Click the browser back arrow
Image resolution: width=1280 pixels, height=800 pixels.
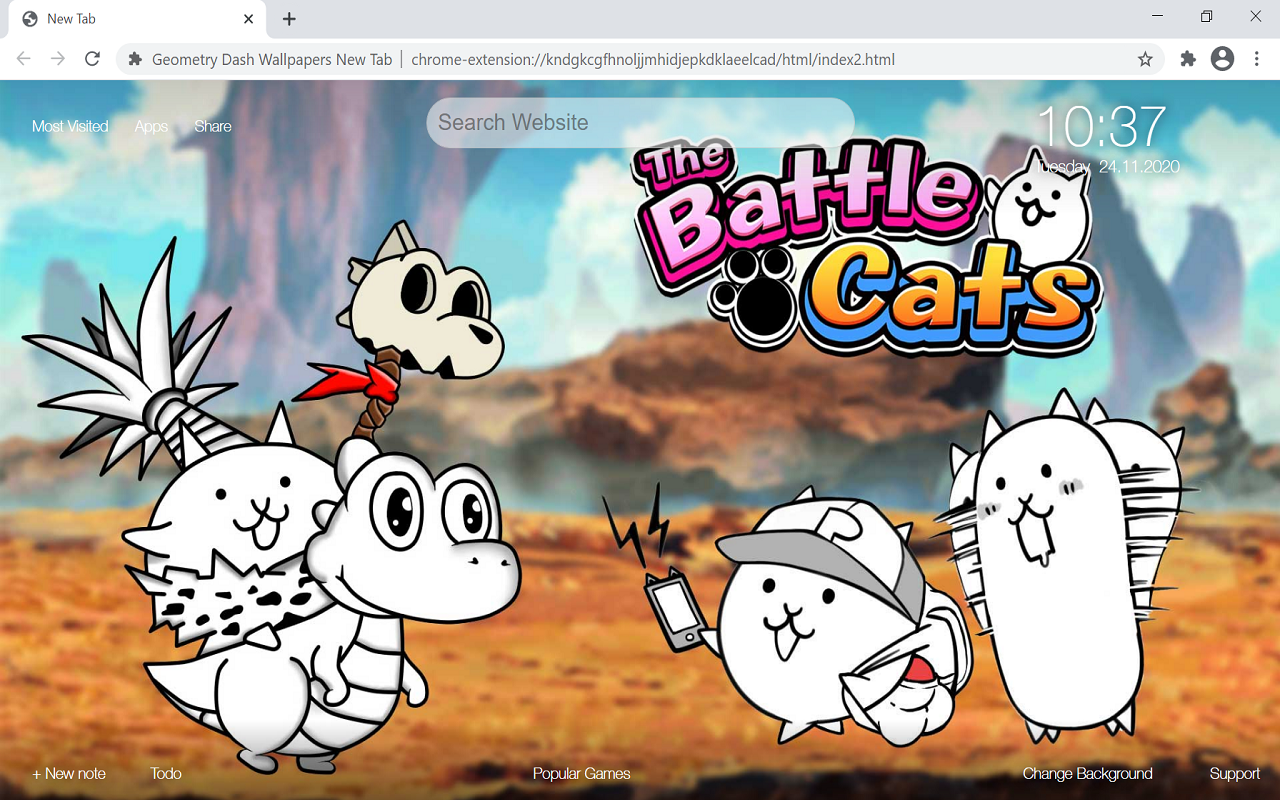[x=24, y=59]
